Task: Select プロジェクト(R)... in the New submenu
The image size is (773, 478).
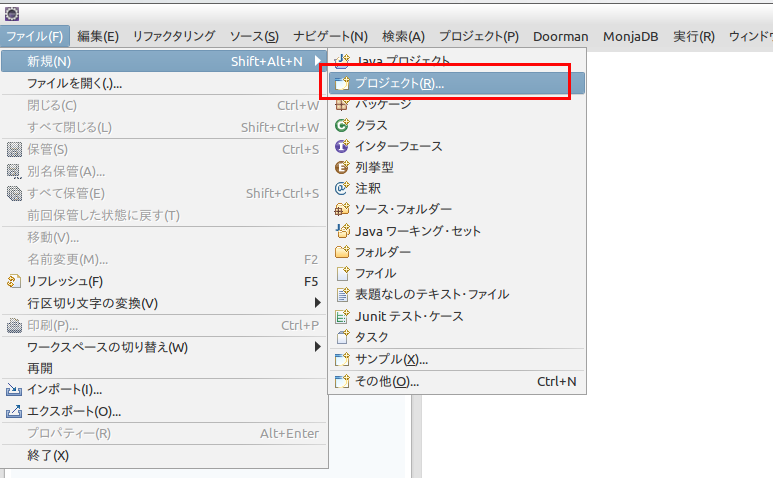Action: (457, 83)
